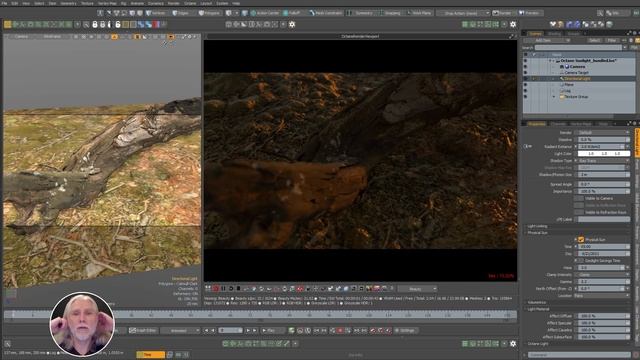Open the render pass dropdown in Octane toolbar
640x360 pixels.
417,289
